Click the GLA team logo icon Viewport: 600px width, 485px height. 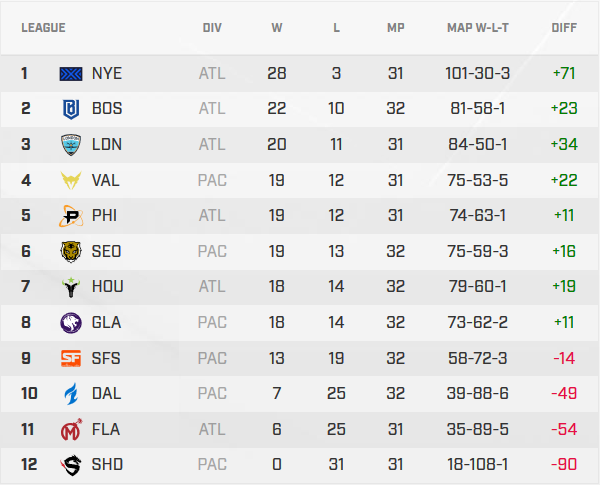(x=72, y=322)
